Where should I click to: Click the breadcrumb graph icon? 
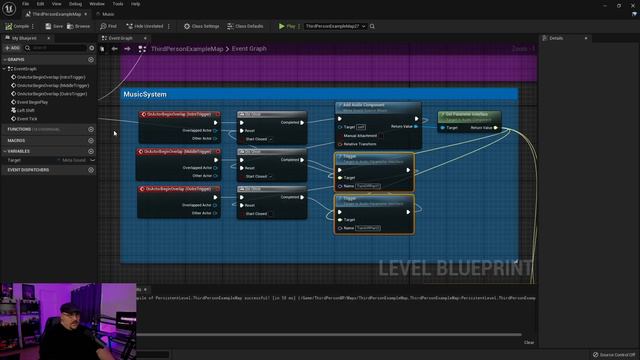pos(142,49)
